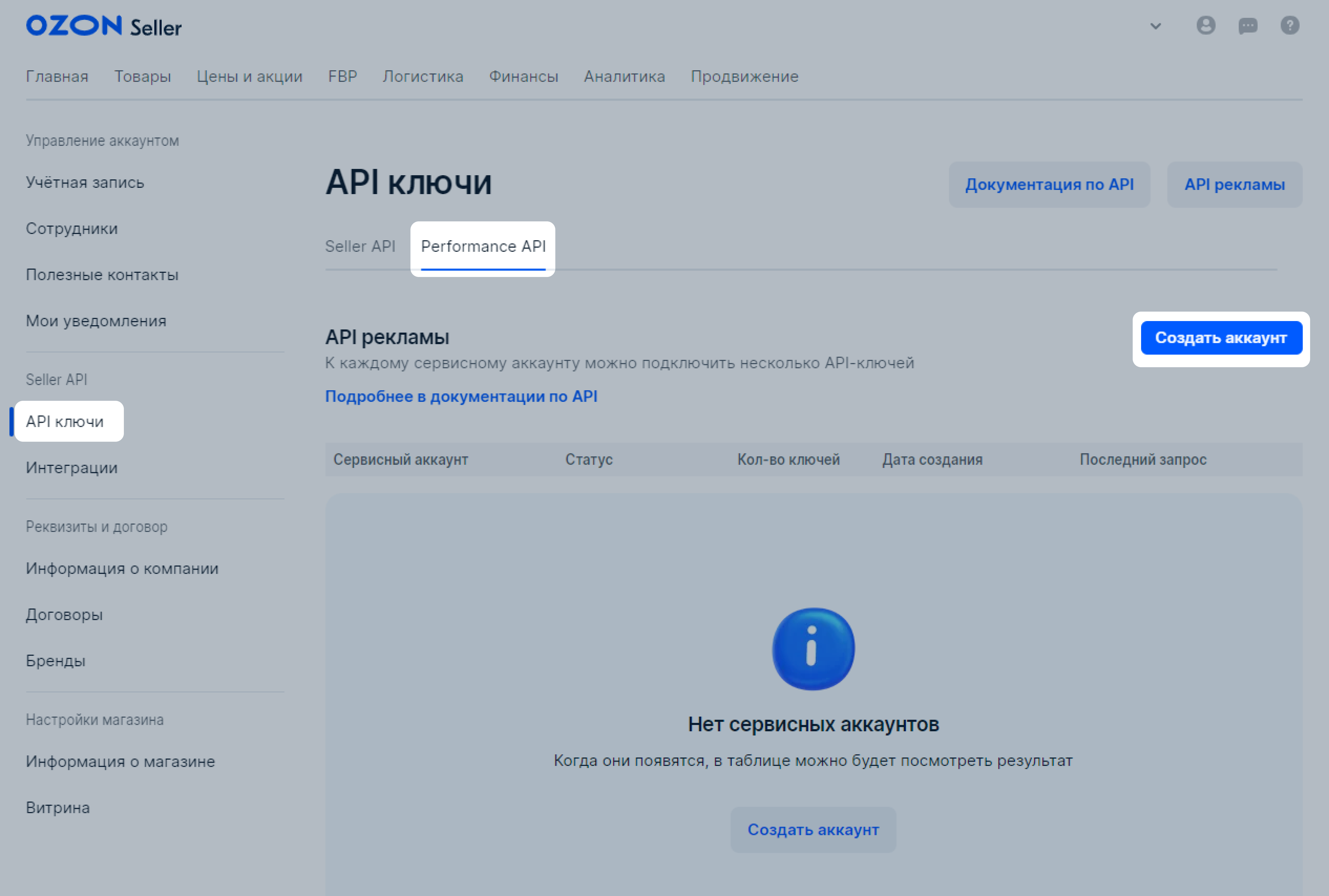The width and height of the screenshot is (1329, 896).
Task: Open Информация о компании in sidebar
Action: click(x=122, y=569)
